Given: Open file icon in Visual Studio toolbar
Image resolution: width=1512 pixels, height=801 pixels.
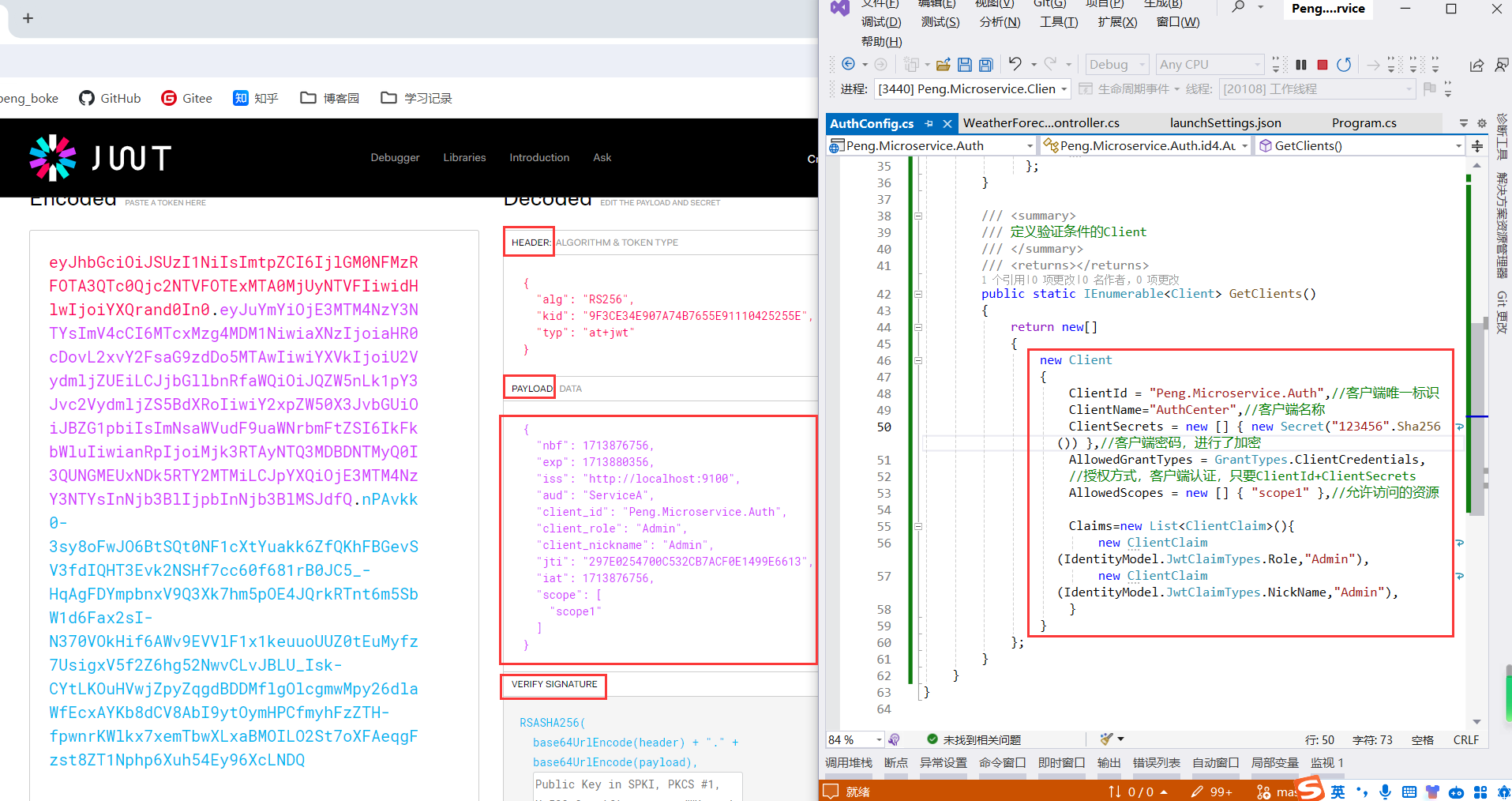Looking at the screenshot, I should 943,65.
